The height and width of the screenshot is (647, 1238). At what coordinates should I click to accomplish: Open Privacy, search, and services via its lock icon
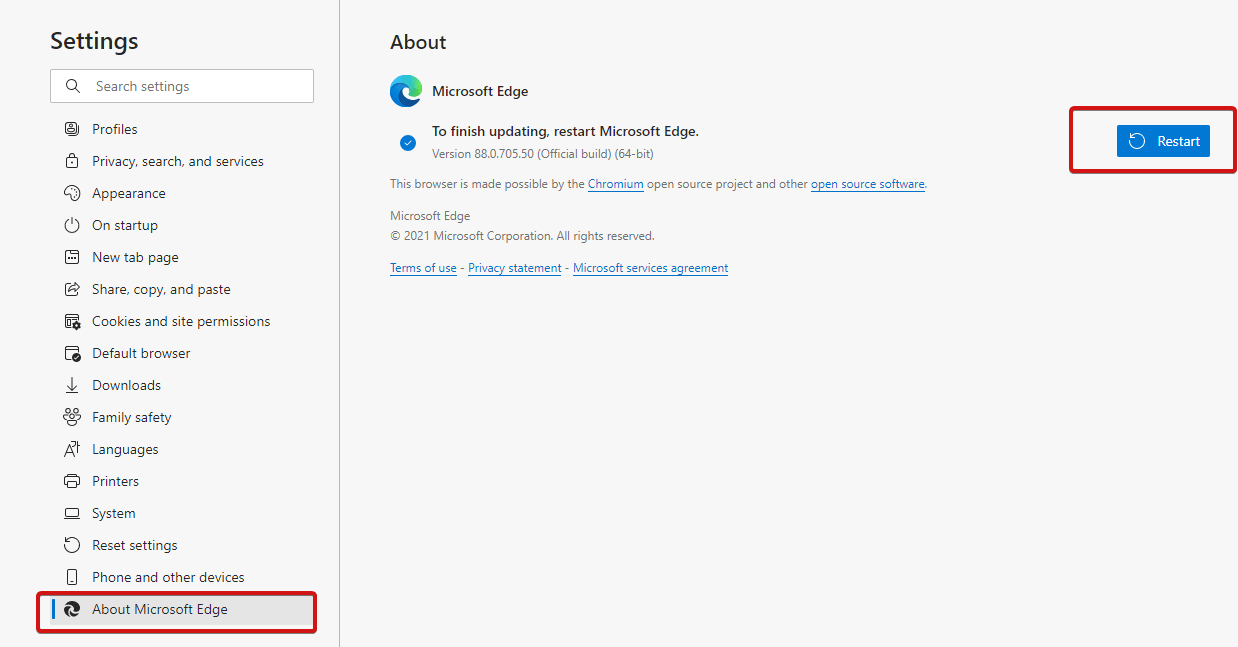pos(71,160)
